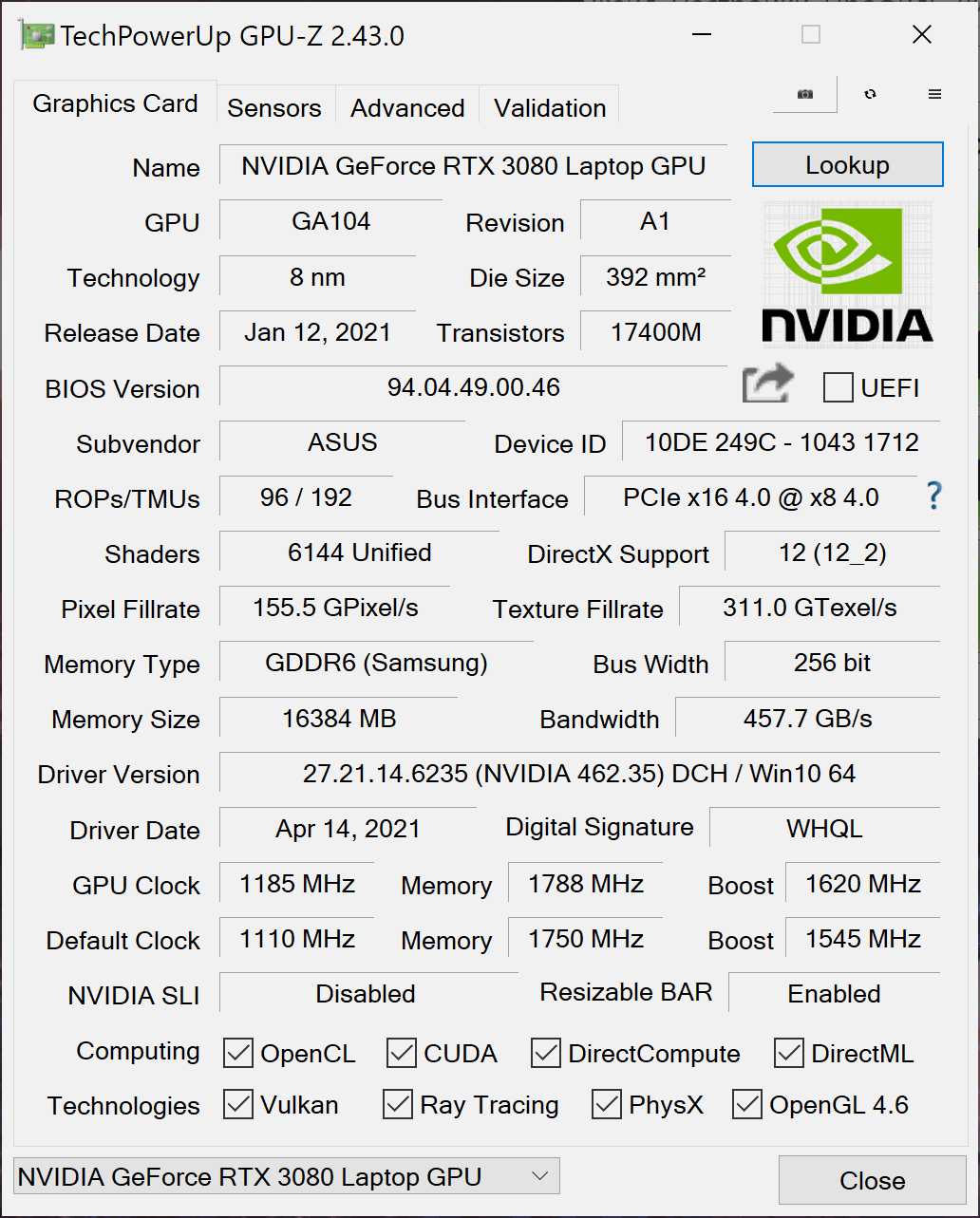Open the hamburger menu icon
Image resolution: width=980 pixels, height=1218 pixels.
point(934,94)
